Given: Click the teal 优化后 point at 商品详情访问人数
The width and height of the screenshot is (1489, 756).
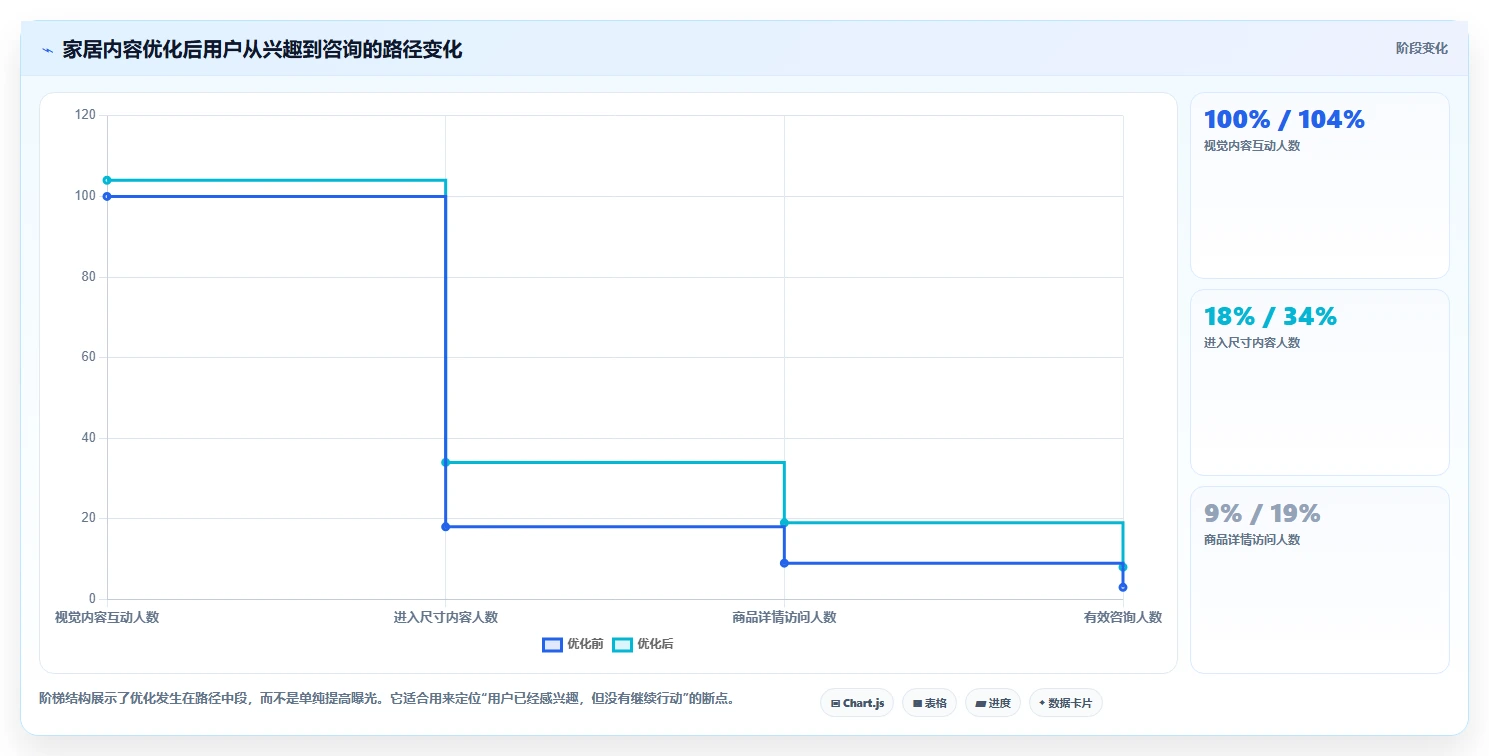Looking at the screenshot, I should (784, 522).
